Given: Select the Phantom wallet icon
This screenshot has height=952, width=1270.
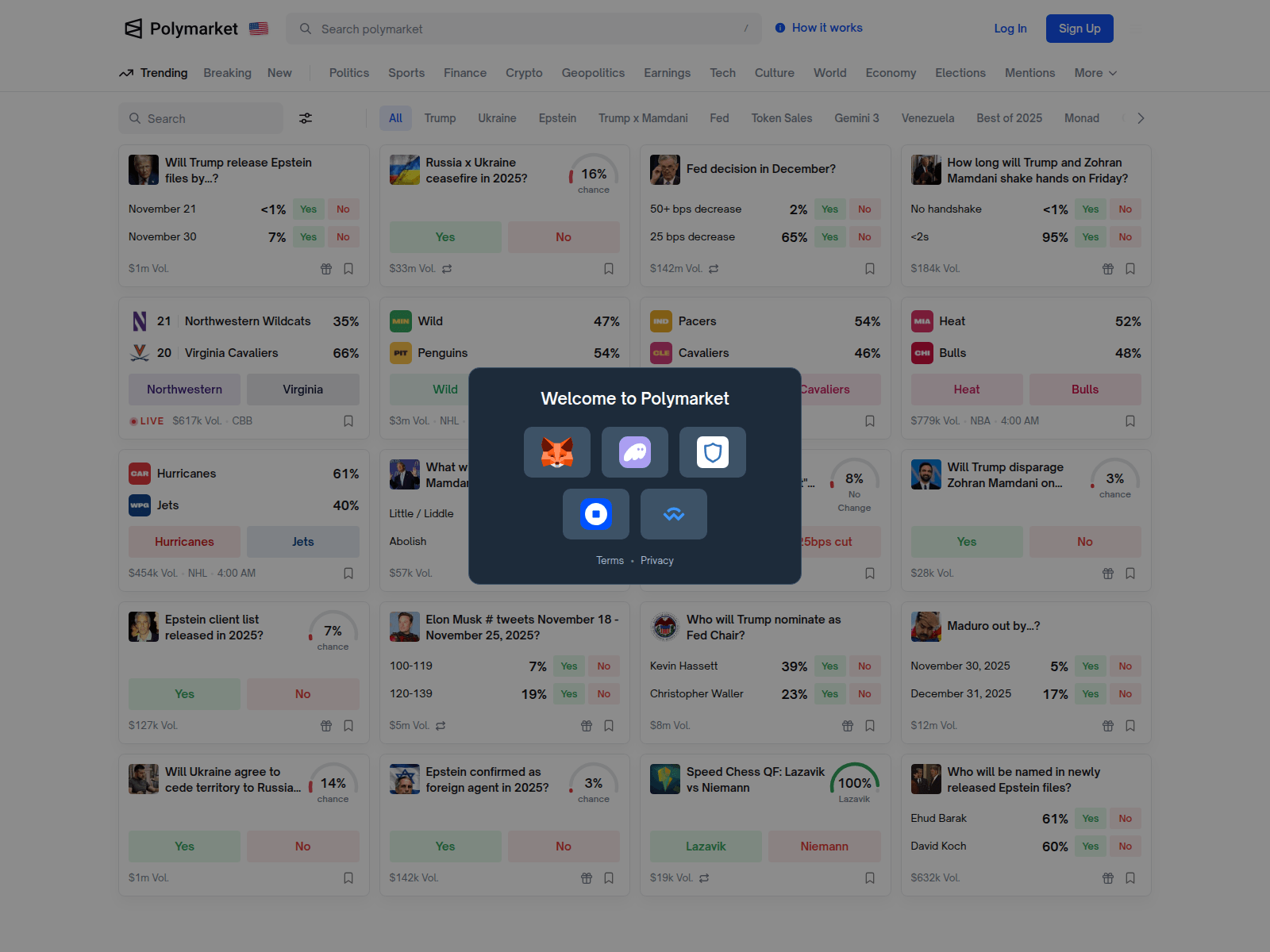Looking at the screenshot, I should click(x=635, y=452).
